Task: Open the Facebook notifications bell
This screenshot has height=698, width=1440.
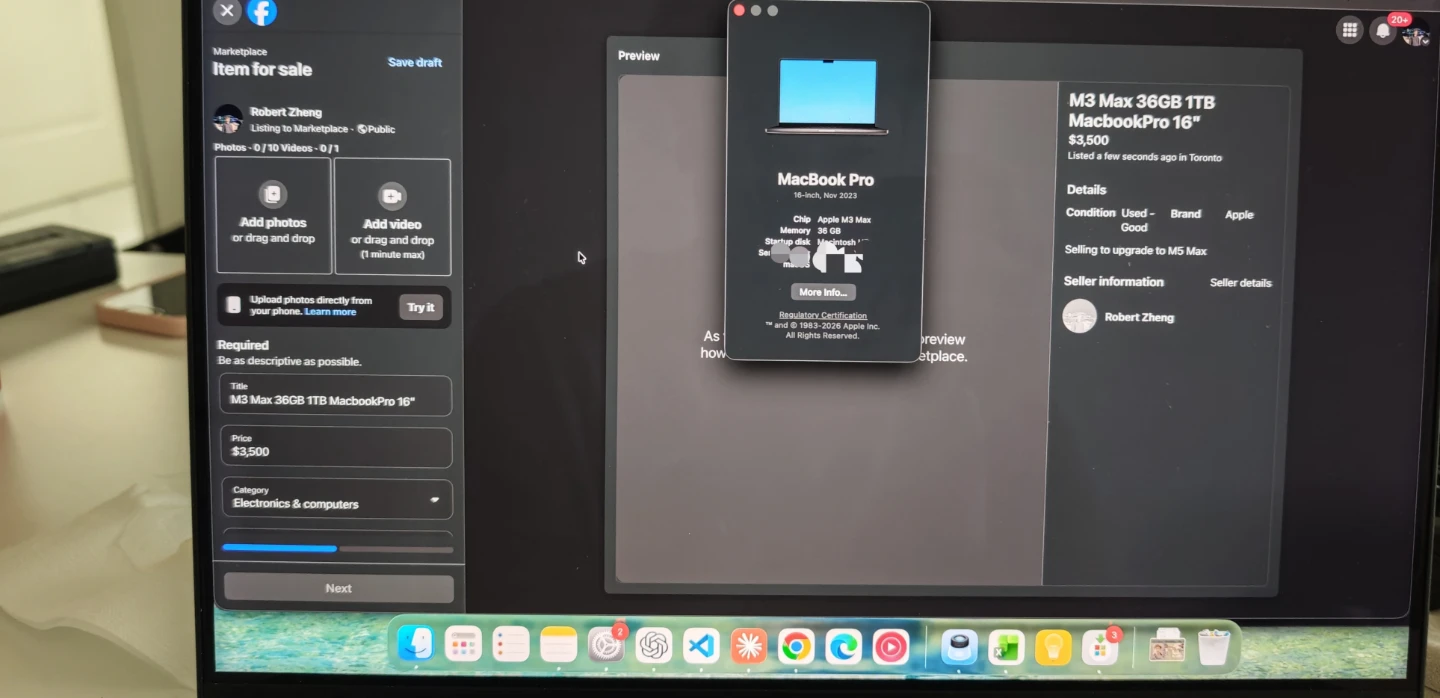Action: coord(1383,30)
